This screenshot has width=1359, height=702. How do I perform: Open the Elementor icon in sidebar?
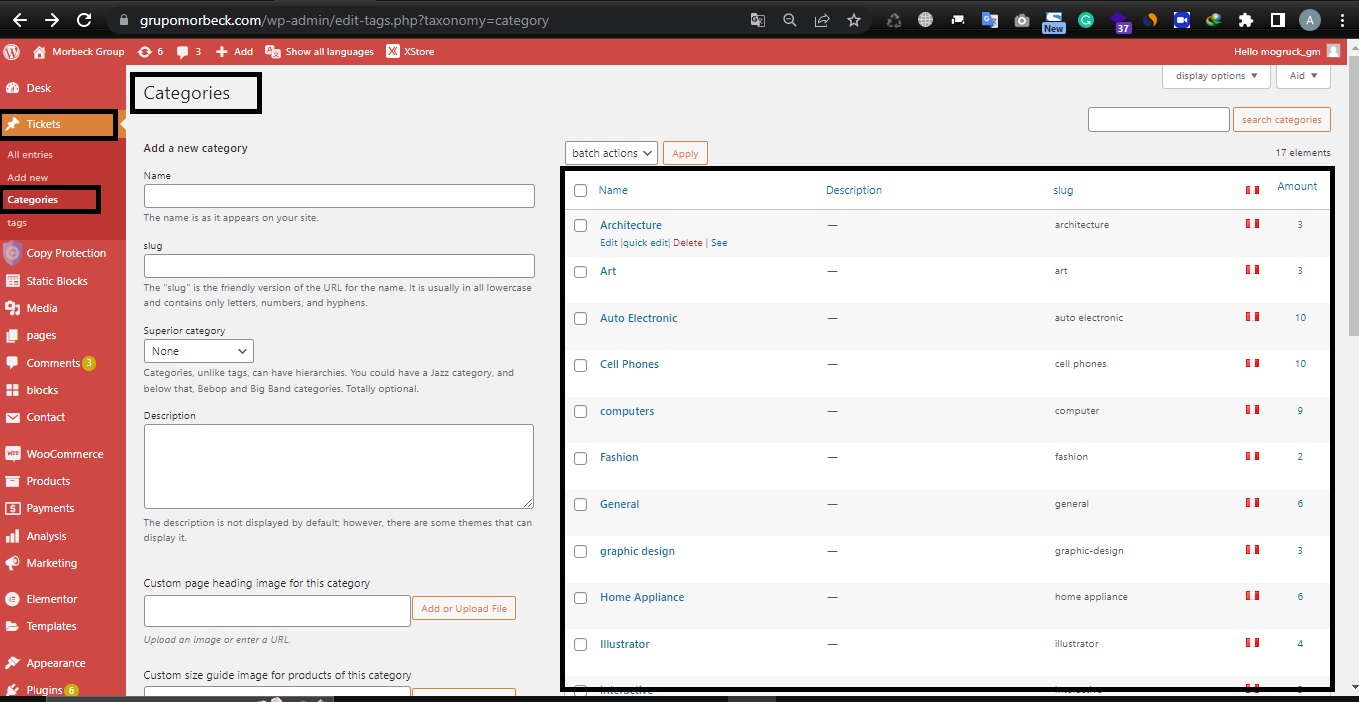(x=13, y=599)
